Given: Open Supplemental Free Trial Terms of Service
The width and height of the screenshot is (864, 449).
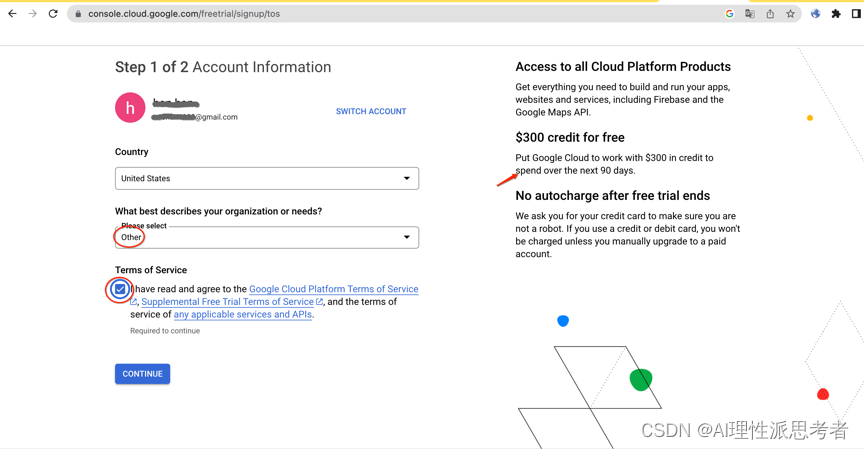Looking at the screenshot, I should click(x=227, y=302).
